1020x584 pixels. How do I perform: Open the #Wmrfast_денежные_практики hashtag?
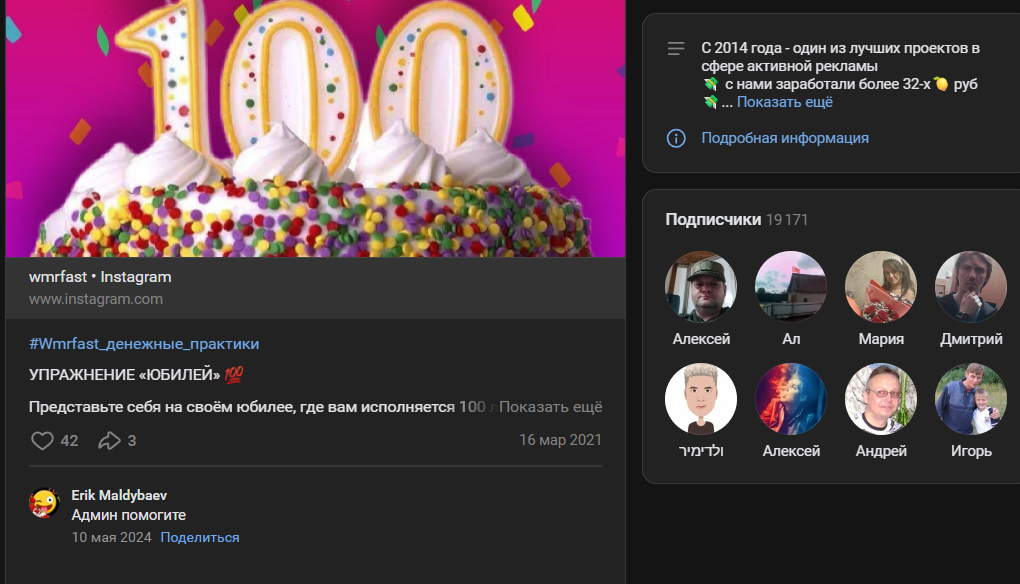click(x=144, y=344)
